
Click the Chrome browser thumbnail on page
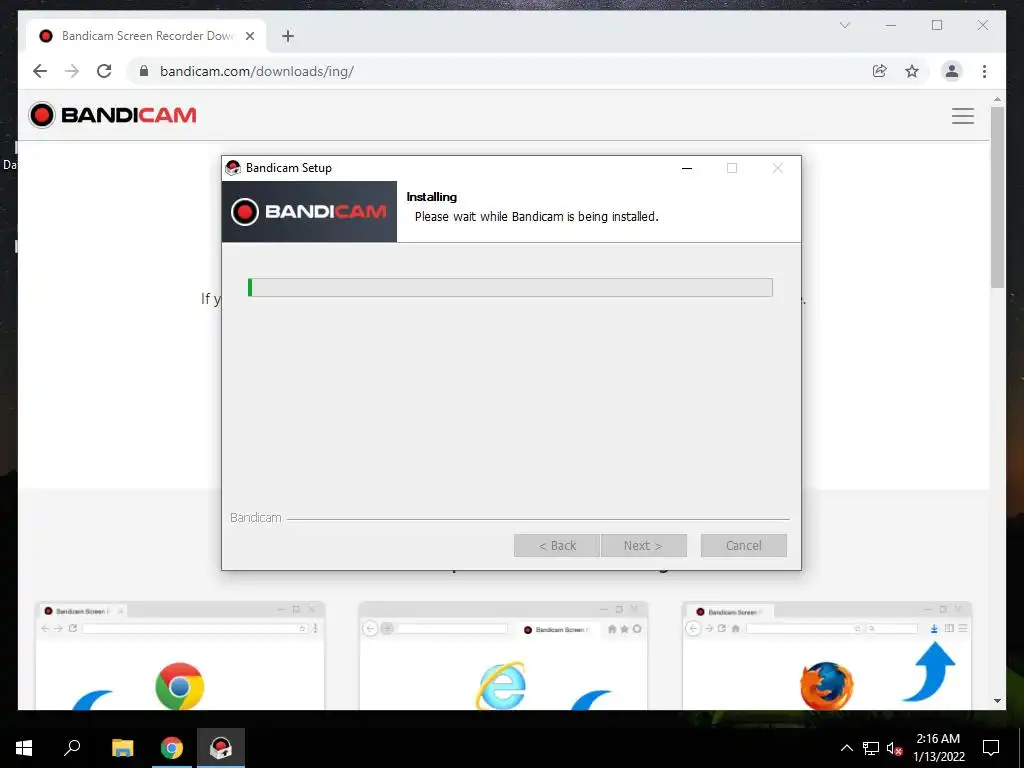click(x=180, y=656)
